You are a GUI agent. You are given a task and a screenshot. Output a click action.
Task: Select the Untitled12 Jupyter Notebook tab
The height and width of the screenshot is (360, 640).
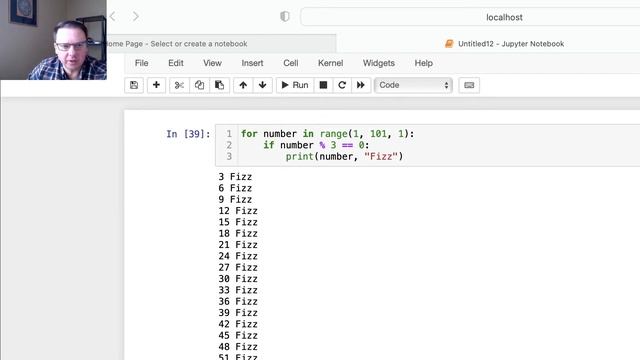pyautogui.click(x=504, y=44)
